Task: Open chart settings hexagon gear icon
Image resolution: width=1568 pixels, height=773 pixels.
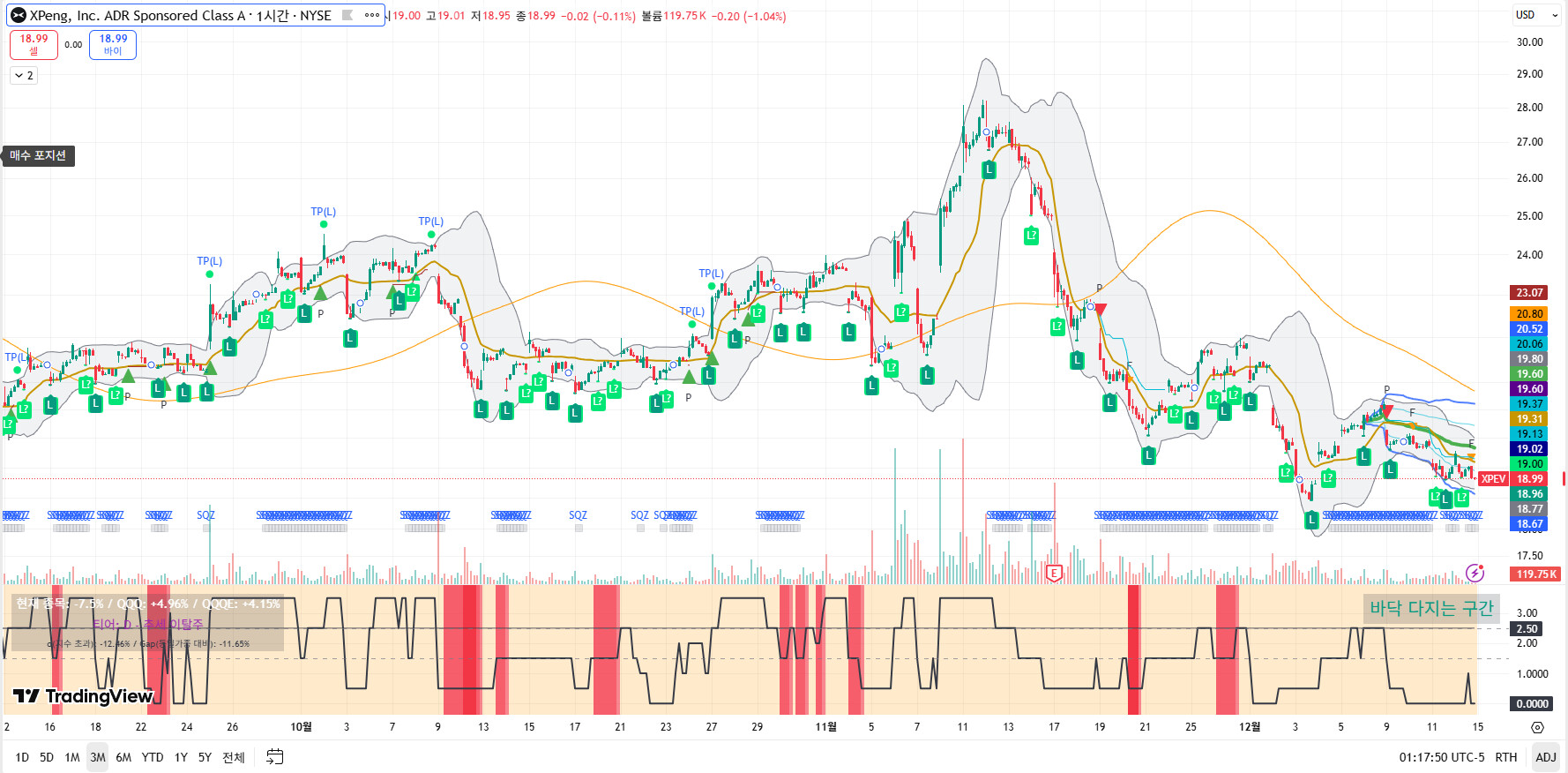Action: [1537, 728]
